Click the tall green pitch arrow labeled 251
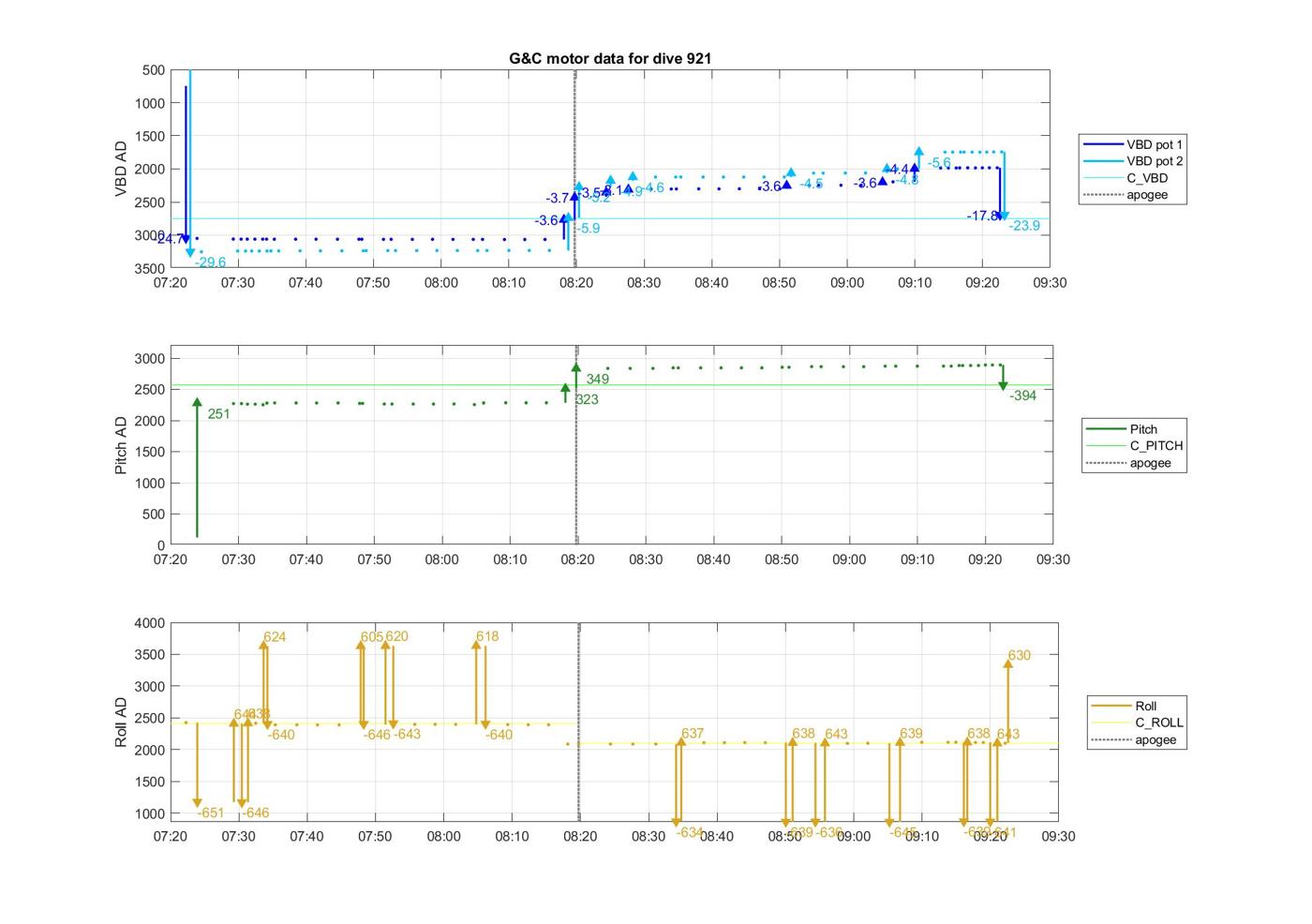1312x924 pixels. point(197,468)
